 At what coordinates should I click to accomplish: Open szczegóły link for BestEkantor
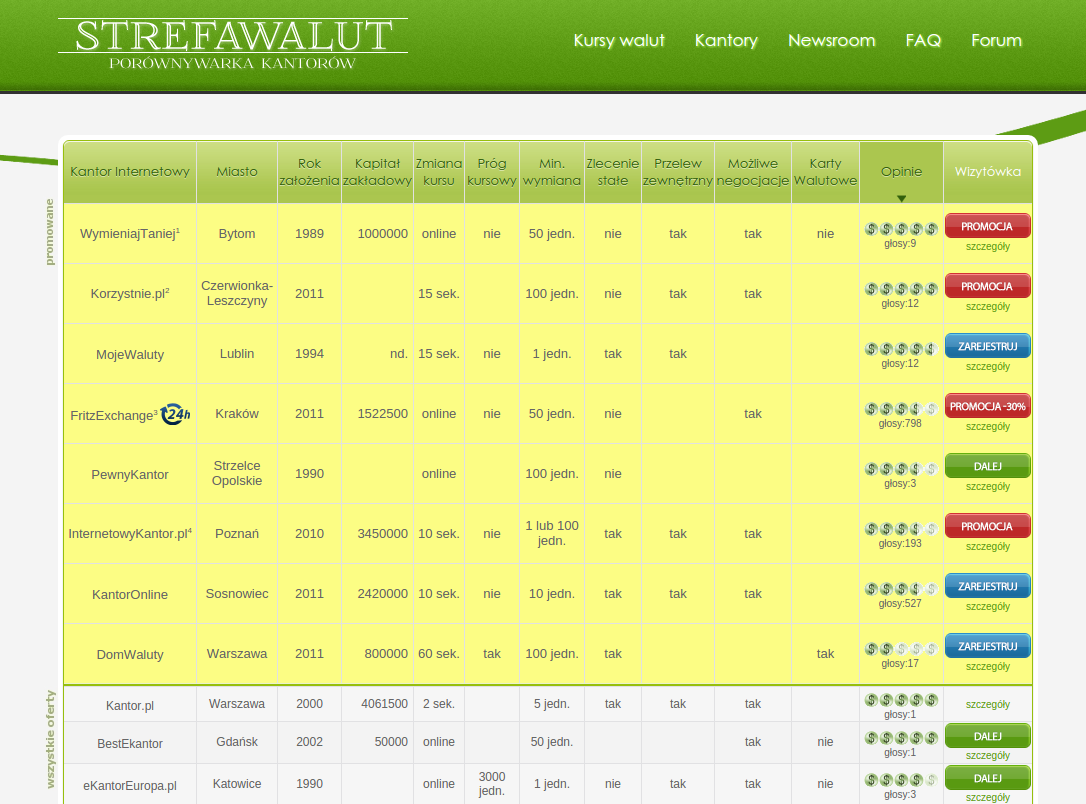(988, 756)
